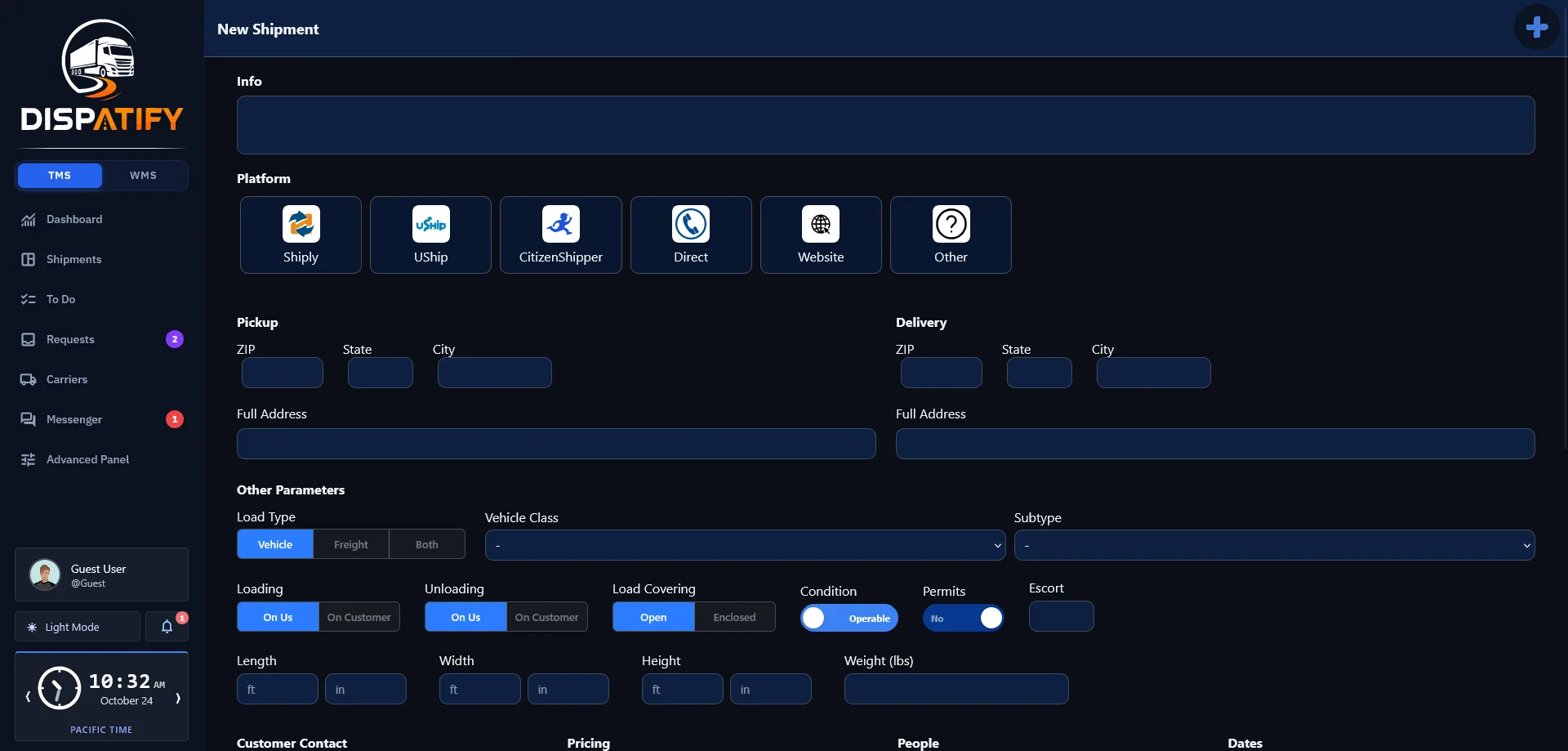Image resolution: width=1568 pixels, height=751 pixels.
Task: Set Load Covering to Enclosed
Action: (x=734, y=617)
